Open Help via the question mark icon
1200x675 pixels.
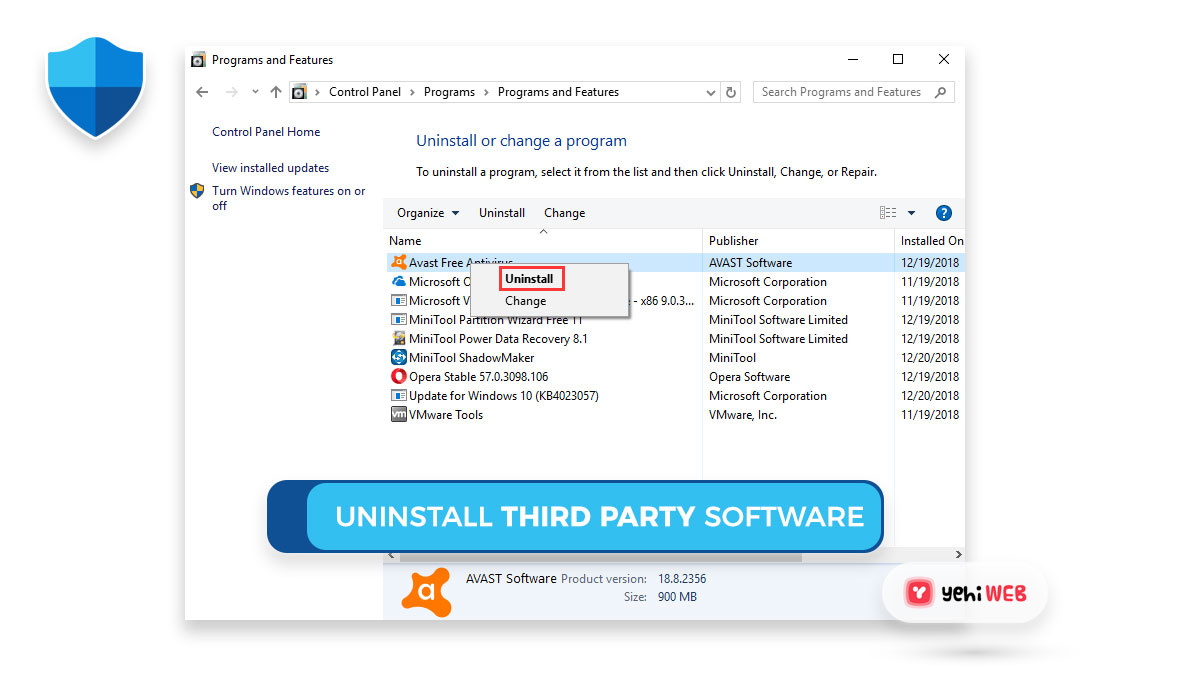[943, 212]
